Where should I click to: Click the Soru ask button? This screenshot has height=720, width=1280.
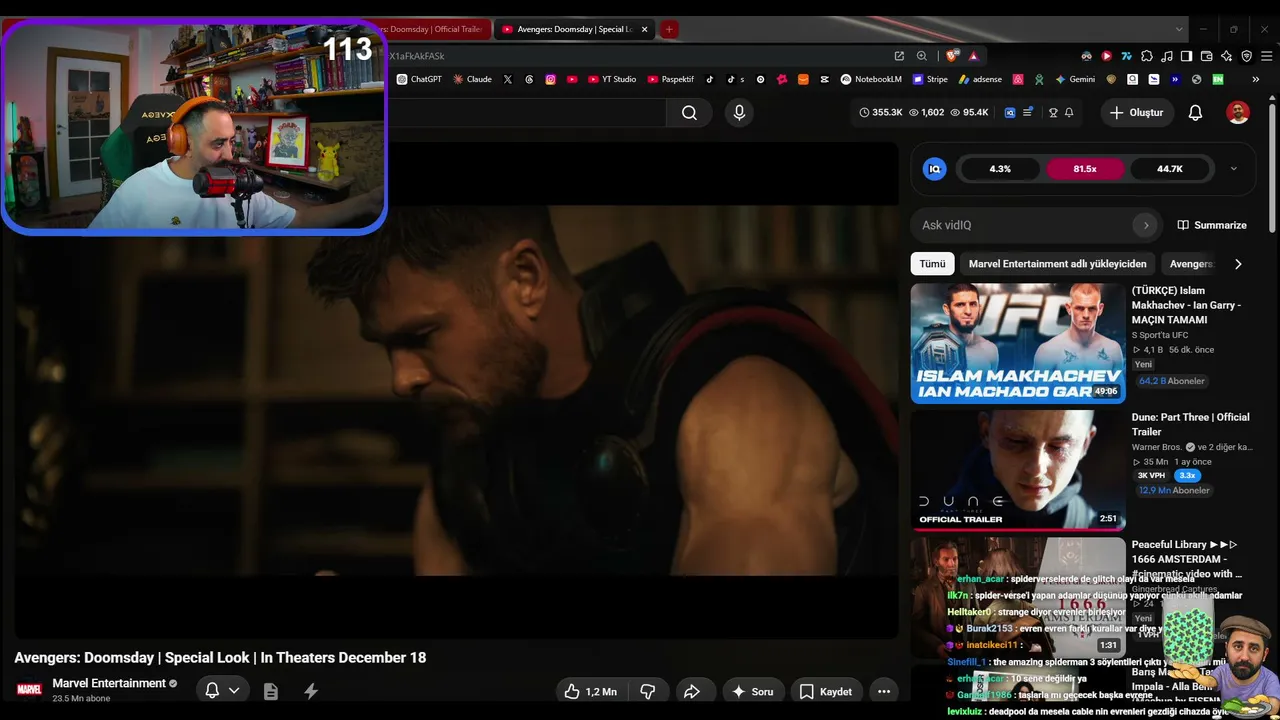752,691
